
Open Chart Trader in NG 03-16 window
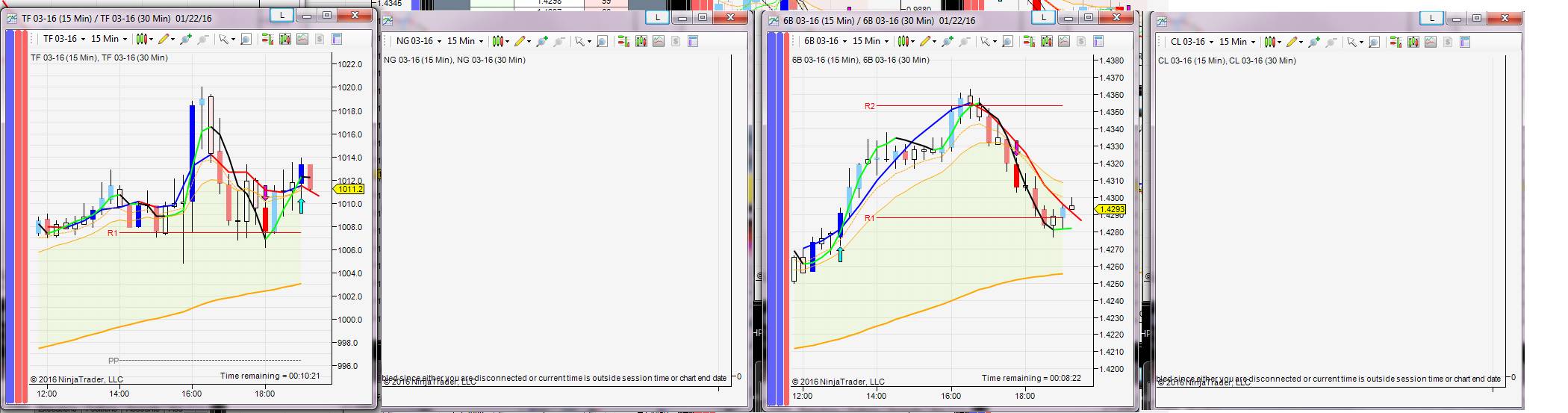click(623, 41)
